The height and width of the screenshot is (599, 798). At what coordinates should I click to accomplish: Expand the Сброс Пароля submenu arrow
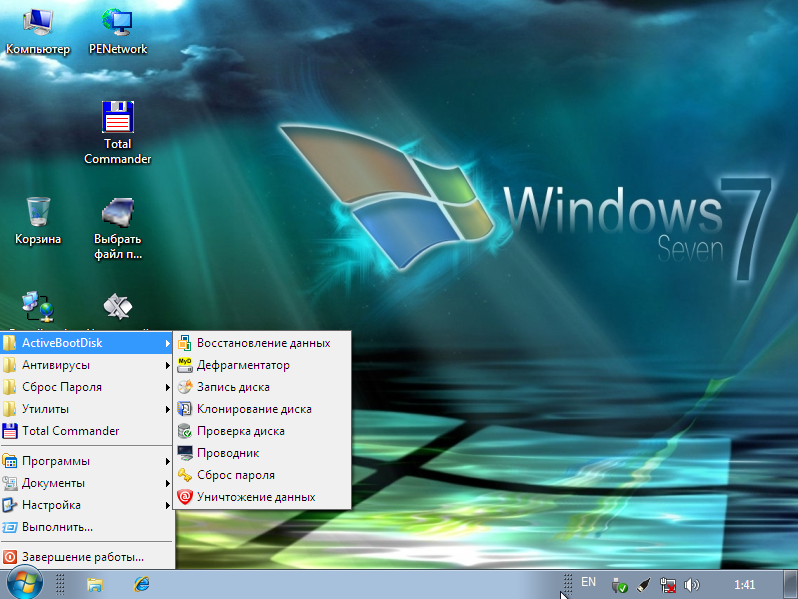[x=167, y=387]
